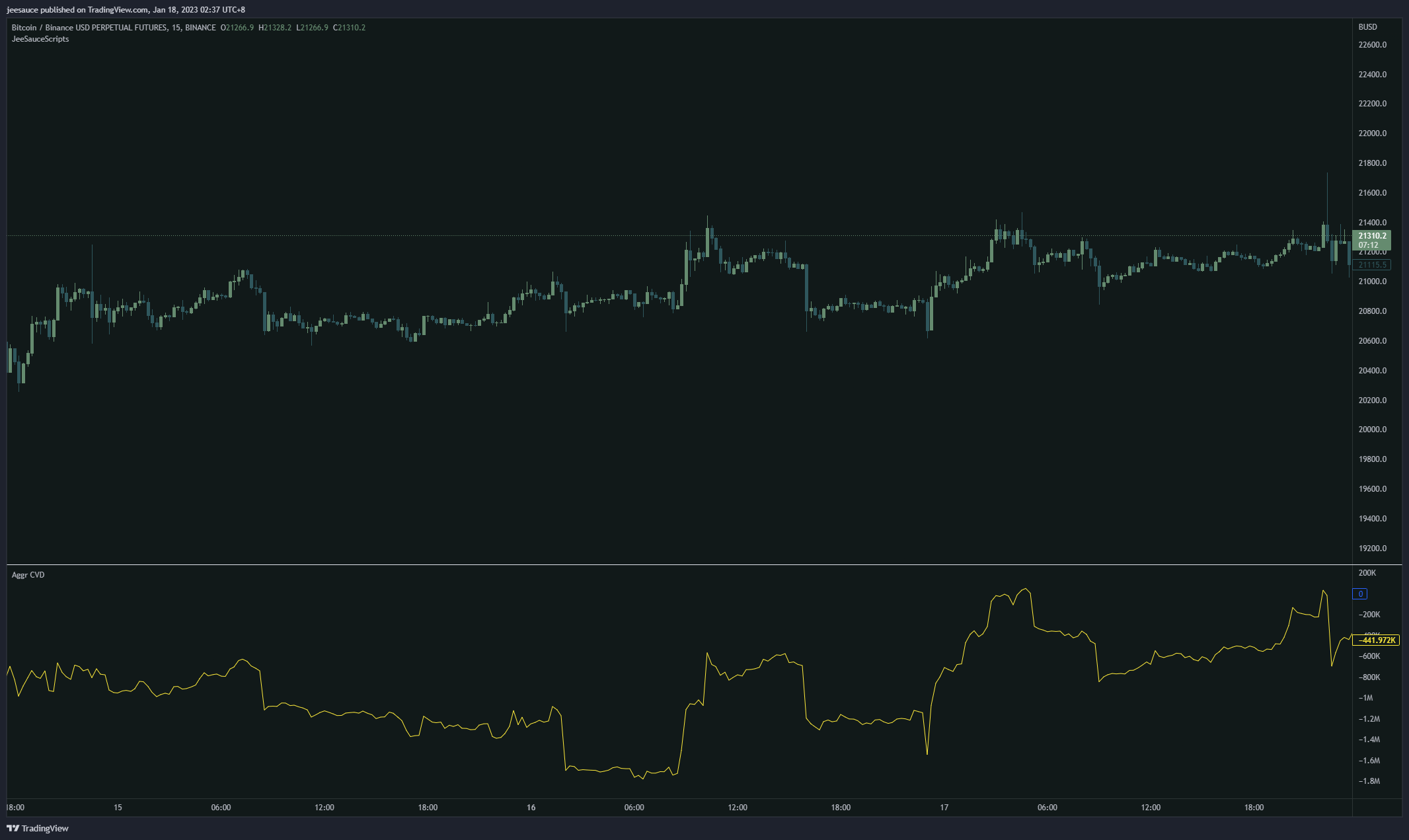Click the 21115.5 price label
The height and width of the screenshot is (840, 1409).
tap(1371, 265)
